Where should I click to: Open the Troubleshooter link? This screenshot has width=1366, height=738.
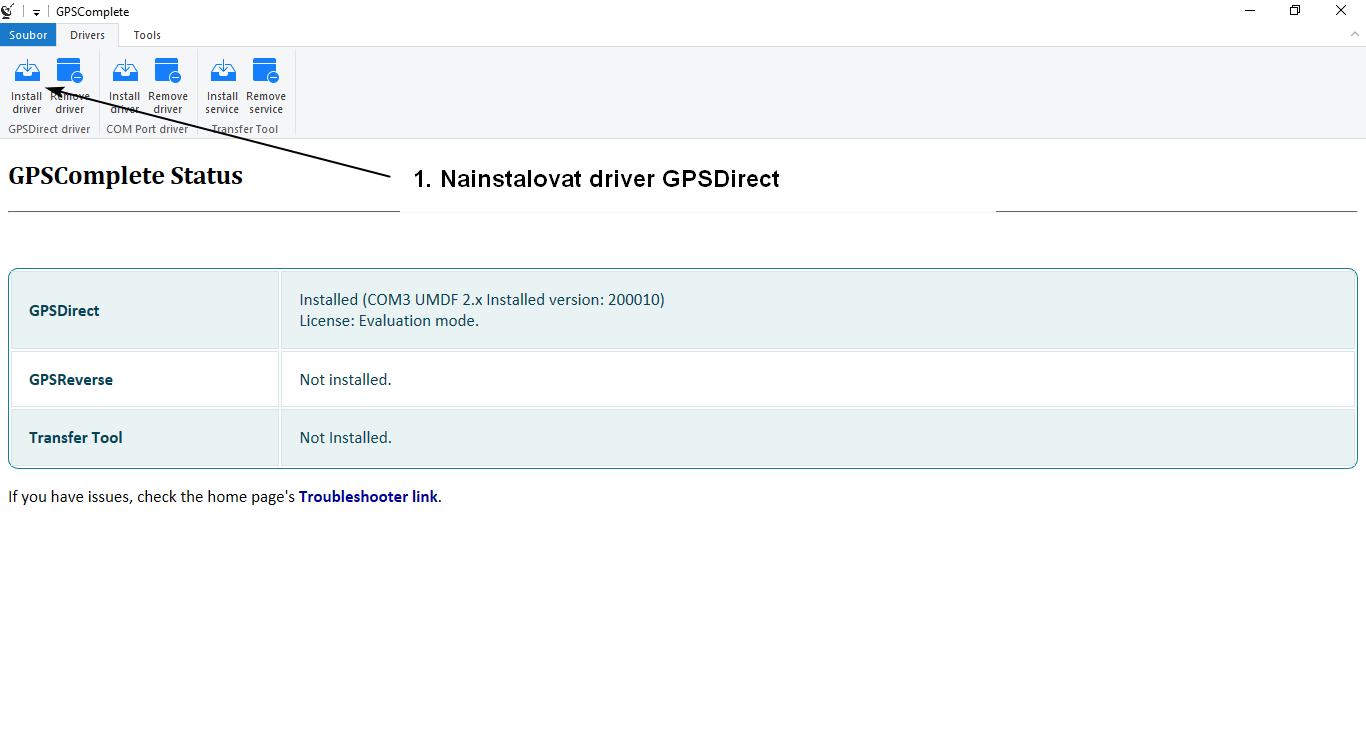(368, 496)
